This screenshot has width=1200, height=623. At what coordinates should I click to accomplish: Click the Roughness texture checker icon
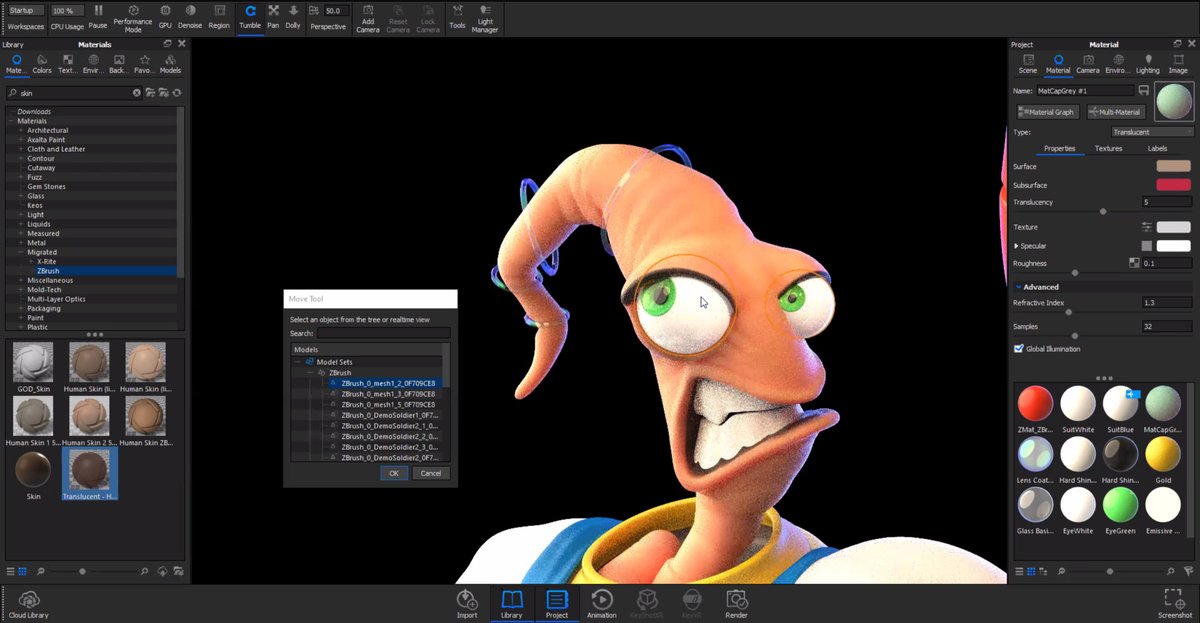click(1134, 263)
